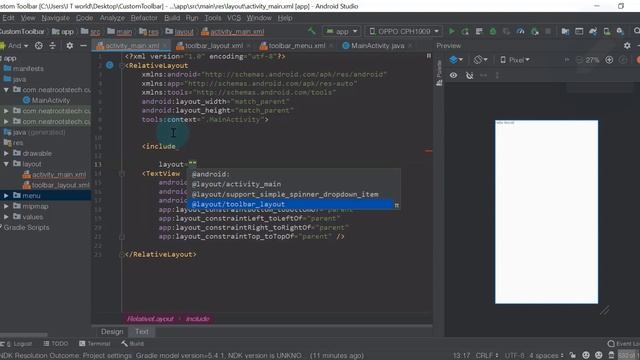Zoom out the preview with minus icon

(579, 60)
